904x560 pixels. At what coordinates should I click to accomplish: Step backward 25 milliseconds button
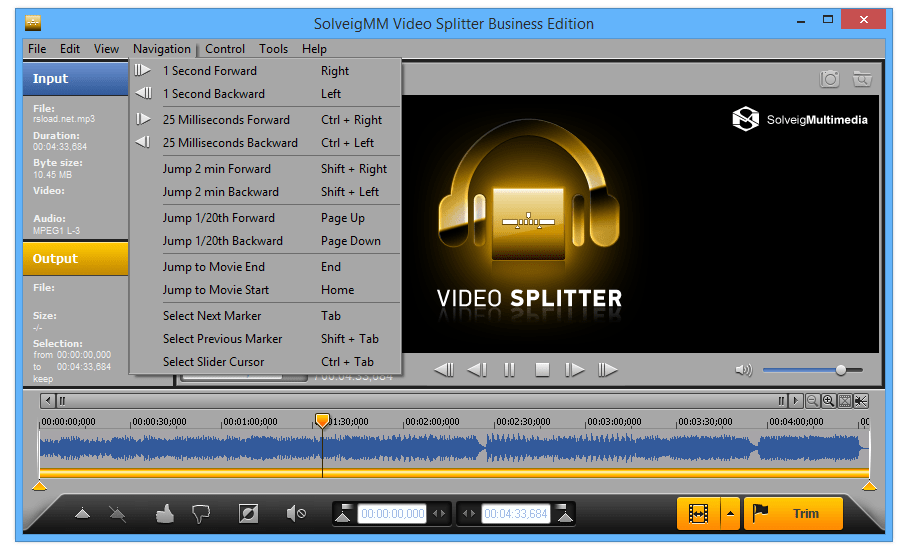pos(477,370)
